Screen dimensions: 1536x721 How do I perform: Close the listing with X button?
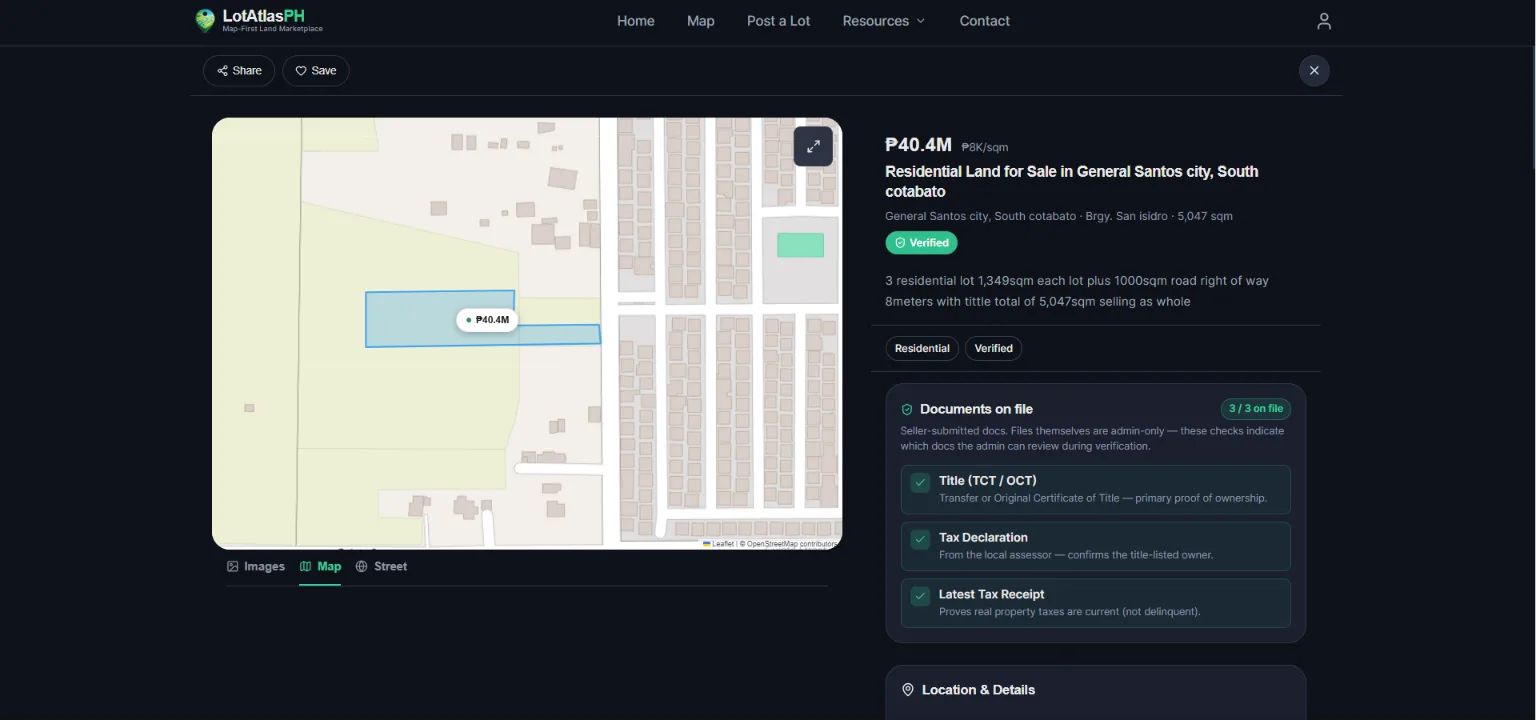click(x=1314, y=71)
